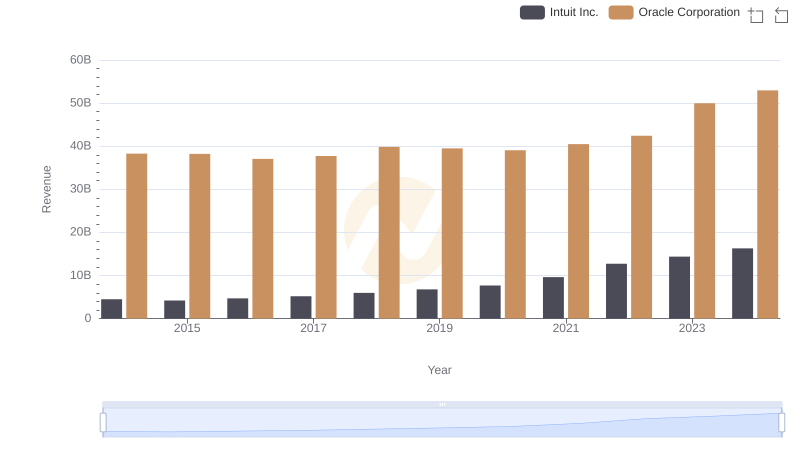Click the tallest Intuit Inc. bar
Image resolution: width=800 pixels, height=461 pixels.
(x=742, y=283)
